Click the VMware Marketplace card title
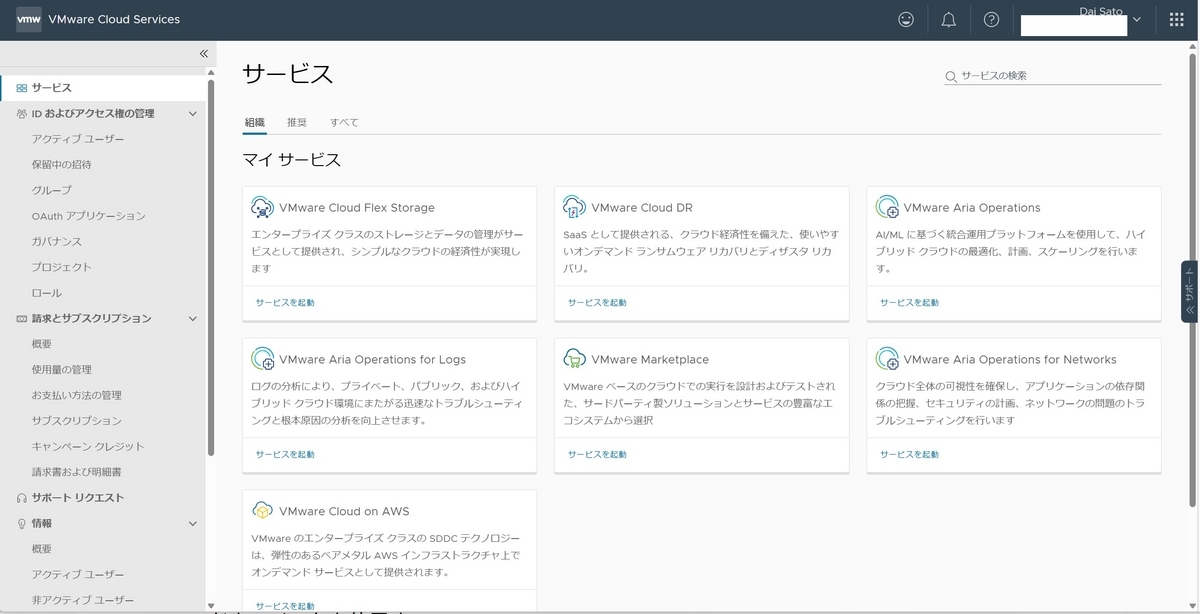The width and height of the screenshot is (1200, 614). tap(650, 359)
